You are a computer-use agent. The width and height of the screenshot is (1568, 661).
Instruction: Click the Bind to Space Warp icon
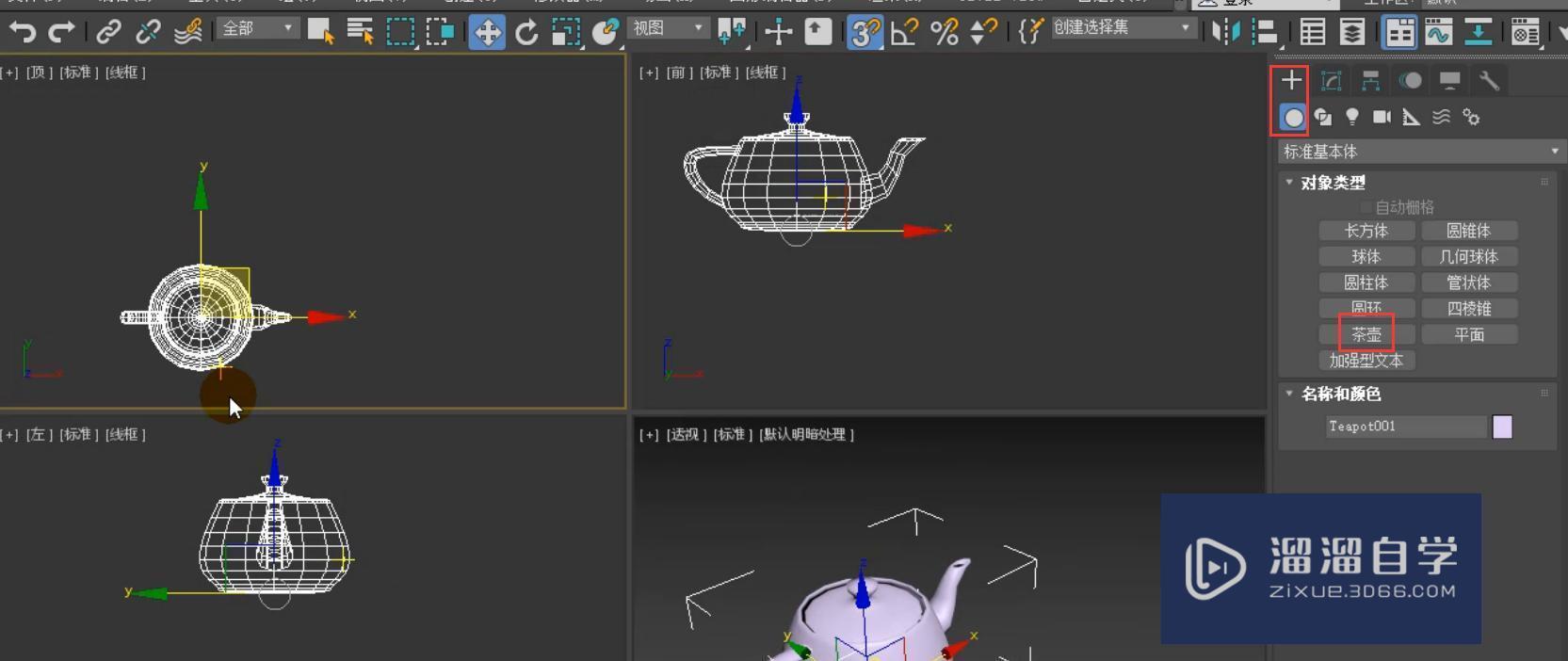pos(188,32)
